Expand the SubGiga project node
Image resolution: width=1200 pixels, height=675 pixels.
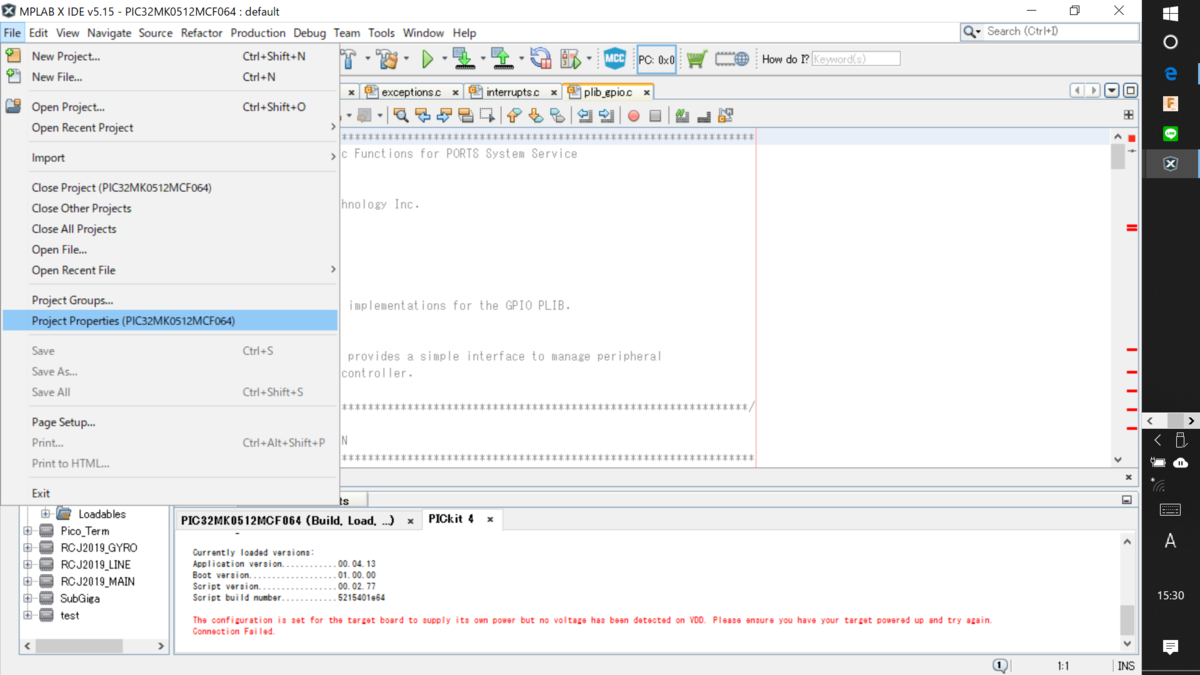(x=28, y=598)
